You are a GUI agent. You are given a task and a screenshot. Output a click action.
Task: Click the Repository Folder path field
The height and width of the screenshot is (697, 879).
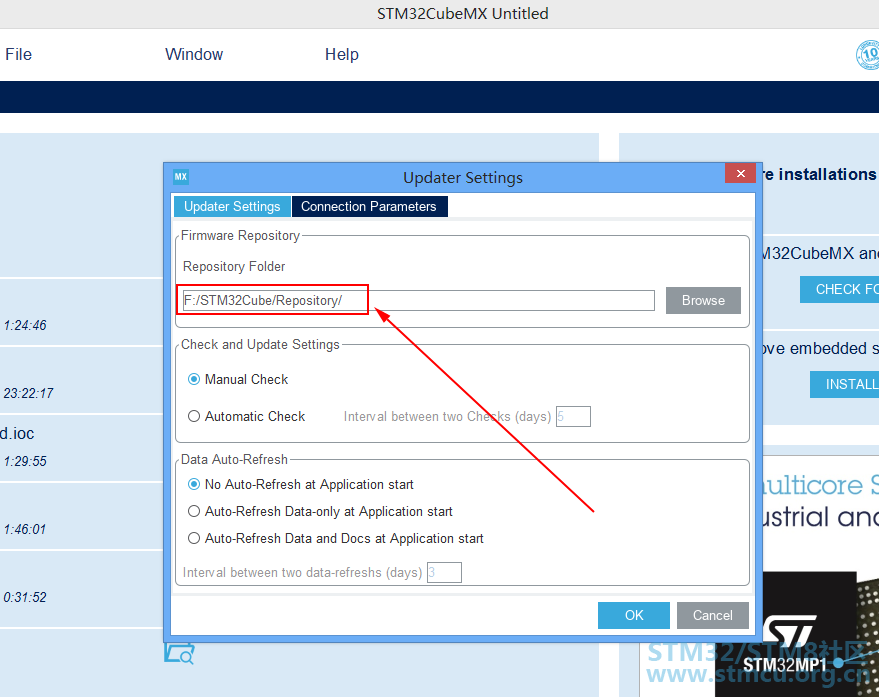tap(418, 301)
